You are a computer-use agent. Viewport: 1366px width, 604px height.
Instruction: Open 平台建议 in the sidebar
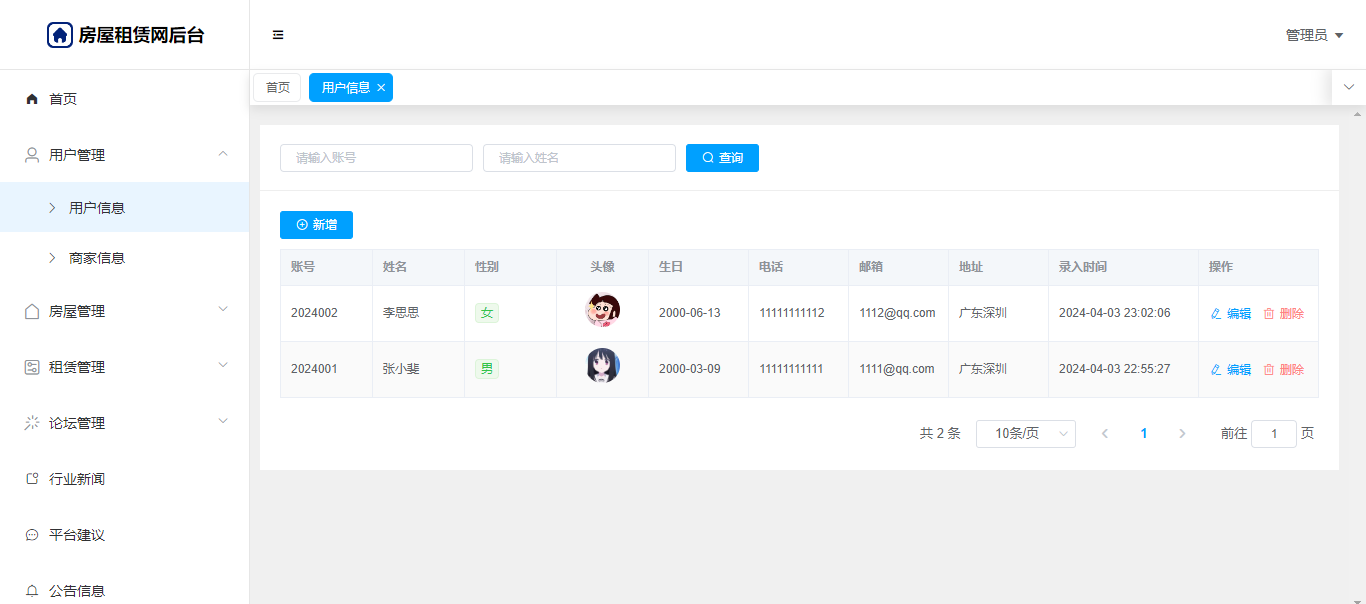77,535
